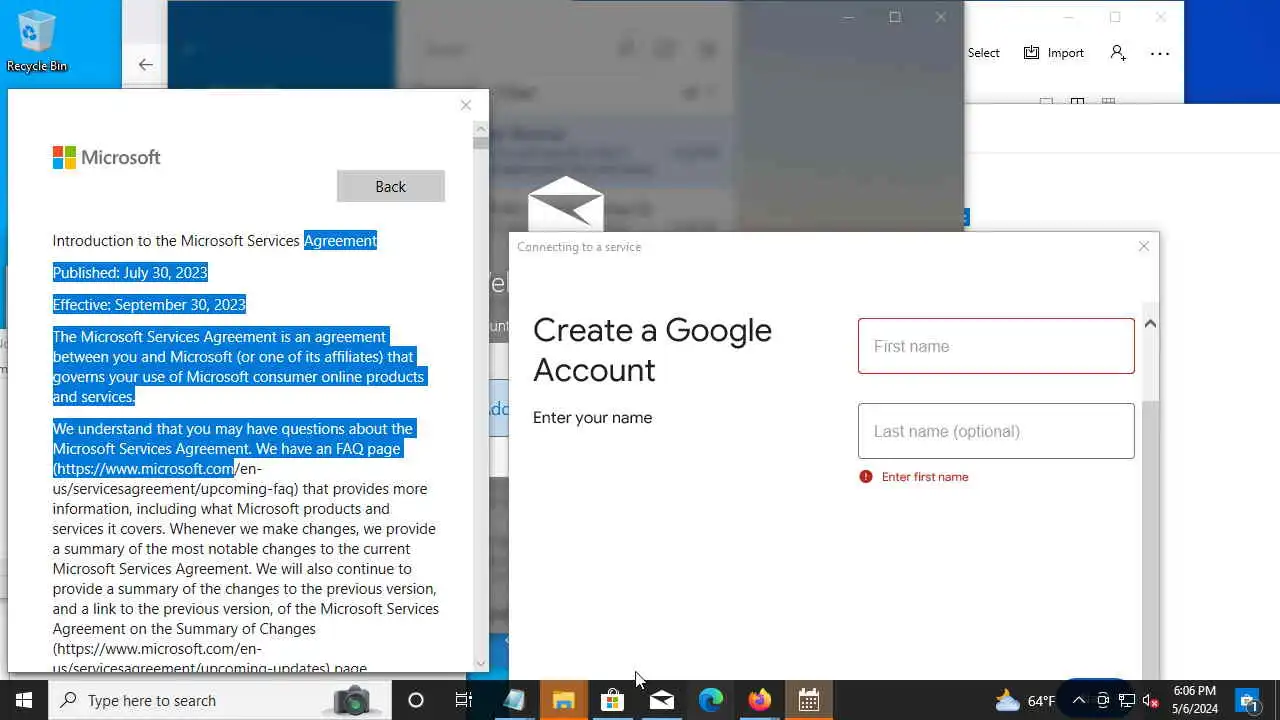The image size is (1280, 720).
Task: Open the Mail app on the taskbar
Action: 661,700
